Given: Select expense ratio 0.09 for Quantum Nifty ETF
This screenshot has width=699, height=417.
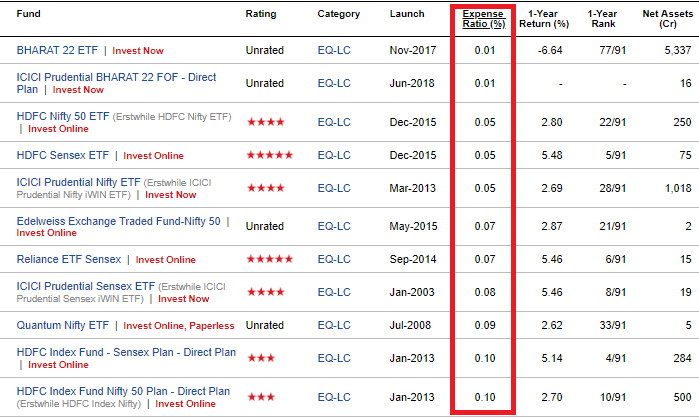Looking at the screenshot, I should coord(485,326).
